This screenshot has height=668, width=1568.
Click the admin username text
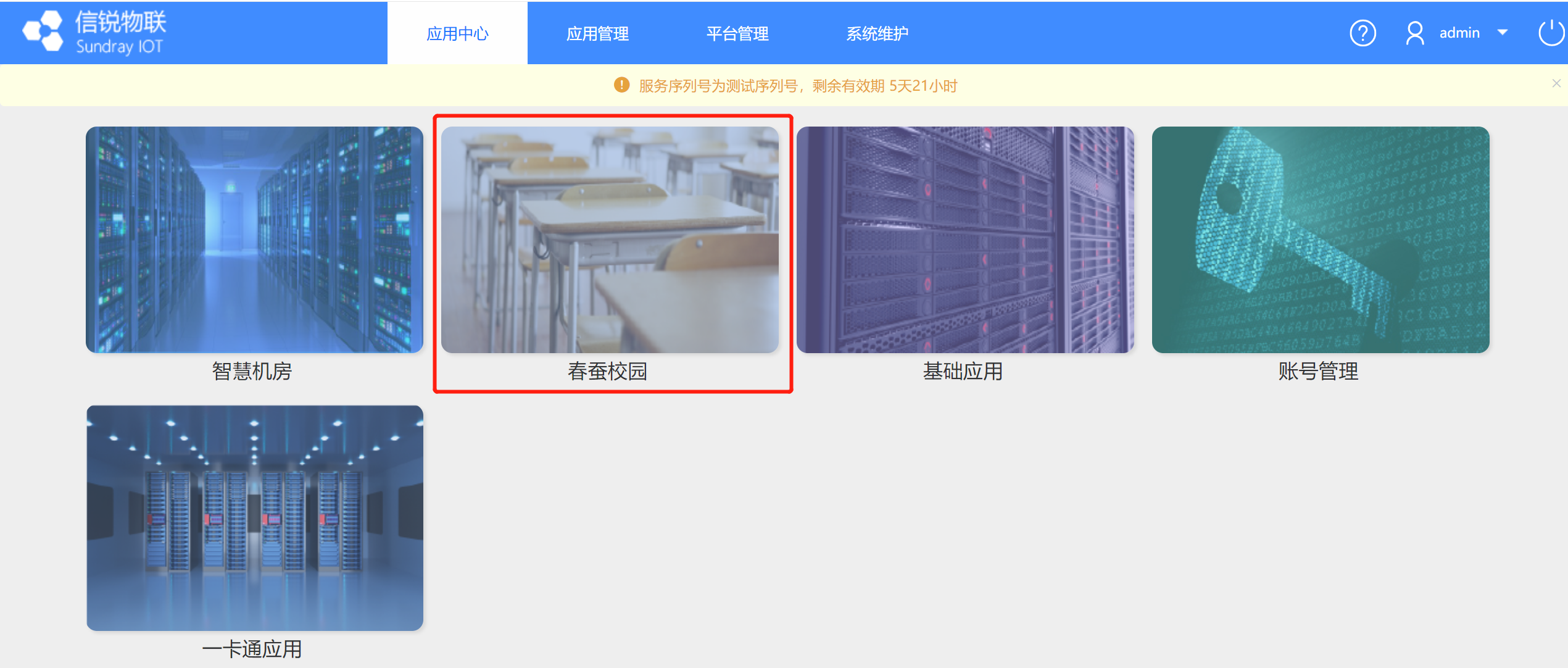[1459, 33]
